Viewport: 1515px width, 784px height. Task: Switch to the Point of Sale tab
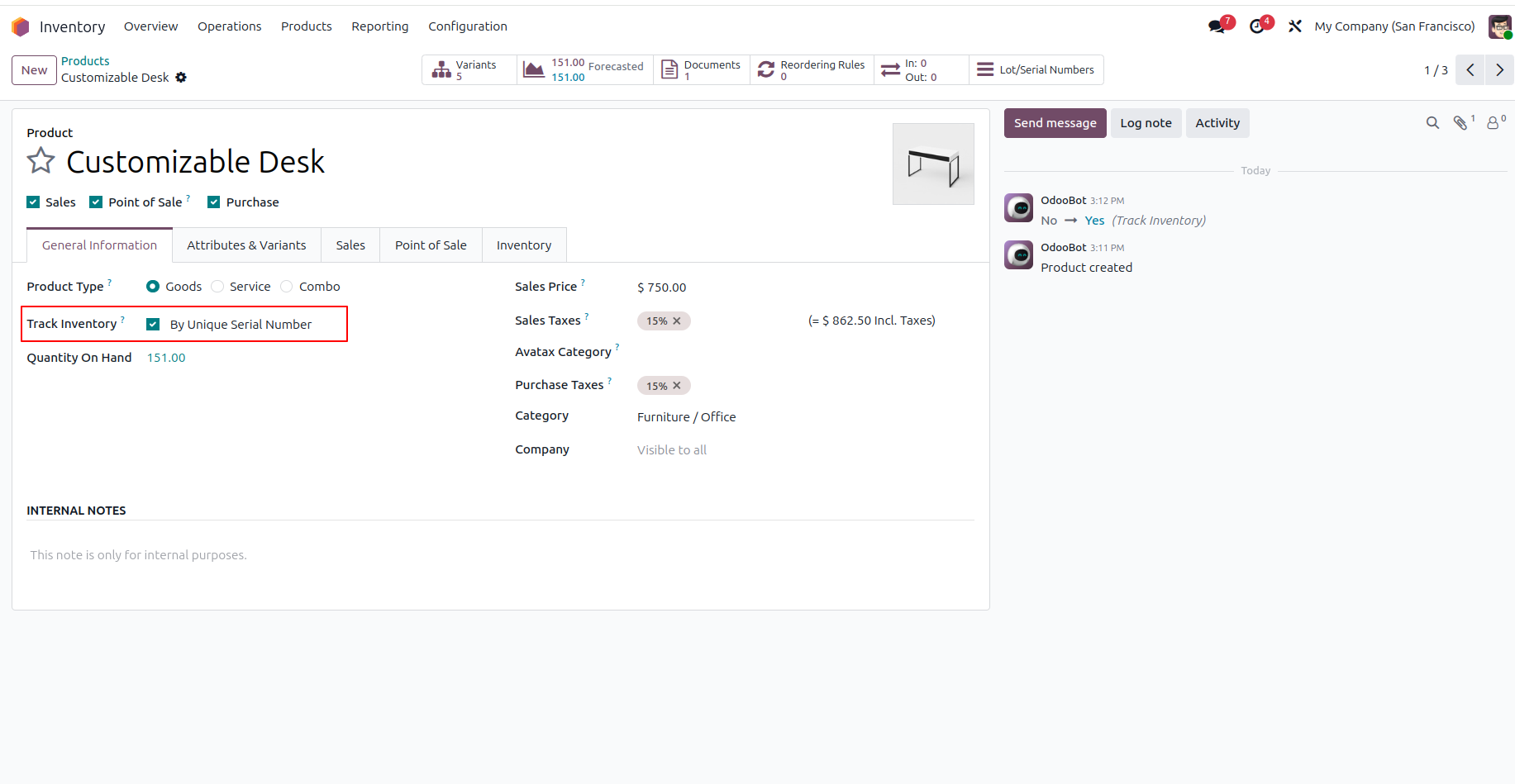pos(431,245)
